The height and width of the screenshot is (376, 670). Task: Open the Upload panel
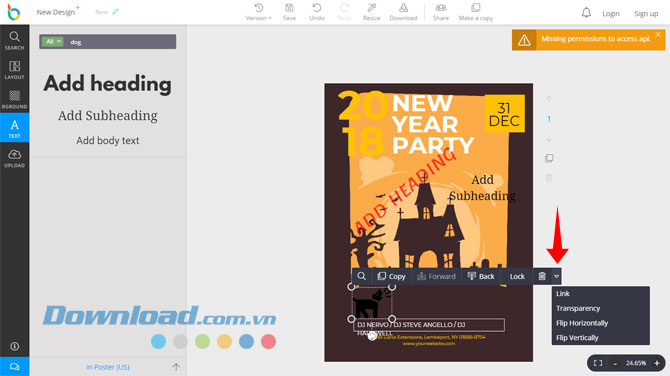[15, 158]
